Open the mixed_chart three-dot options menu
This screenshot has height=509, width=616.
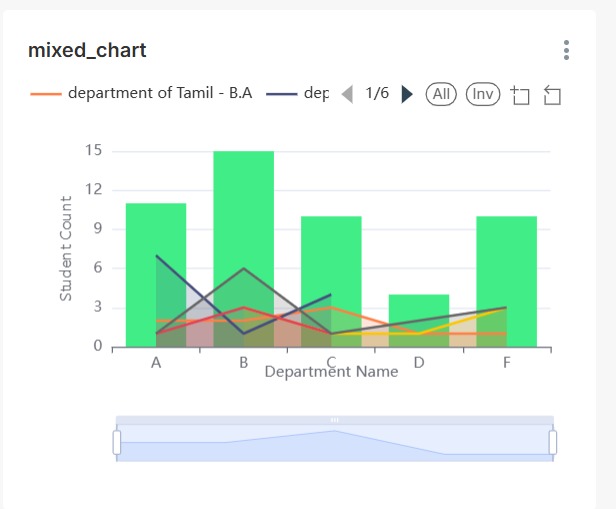click(566, 50)
